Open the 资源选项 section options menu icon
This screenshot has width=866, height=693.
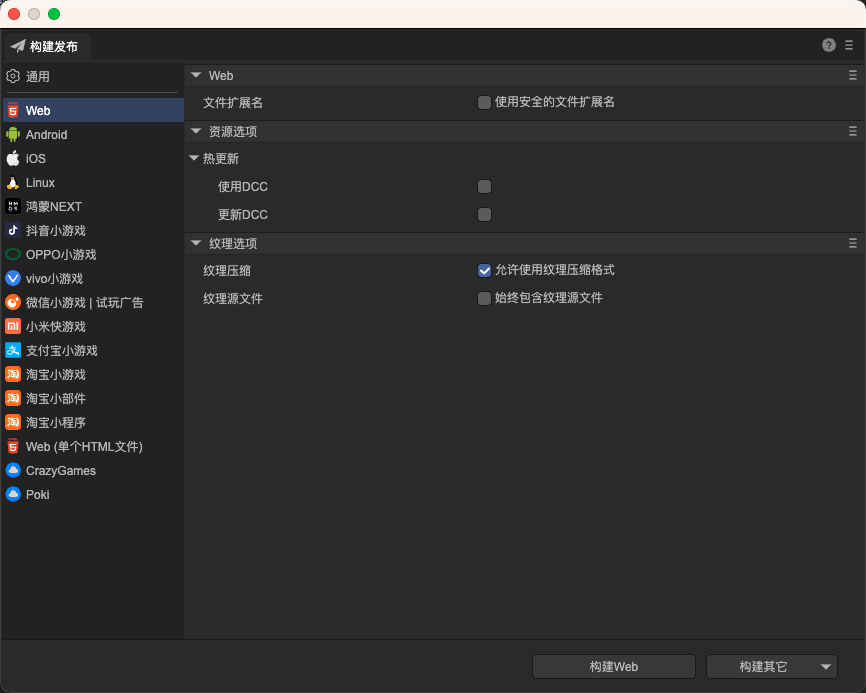[x=853, y=131]
